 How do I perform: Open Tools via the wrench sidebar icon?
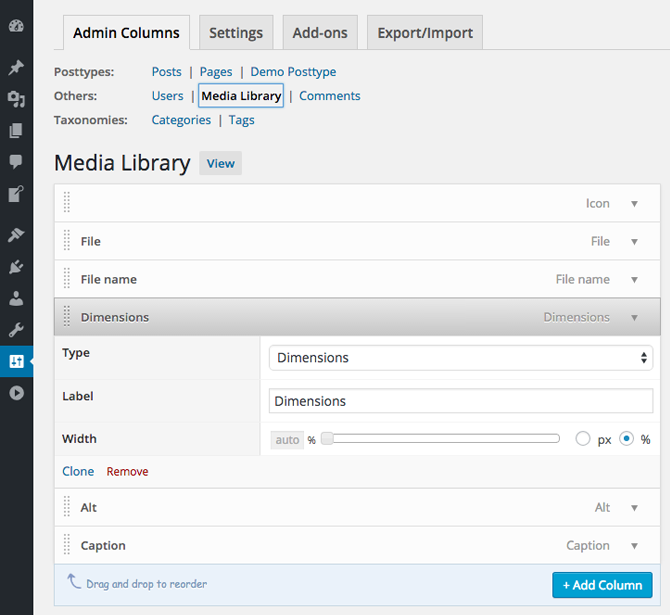[16, 330]
